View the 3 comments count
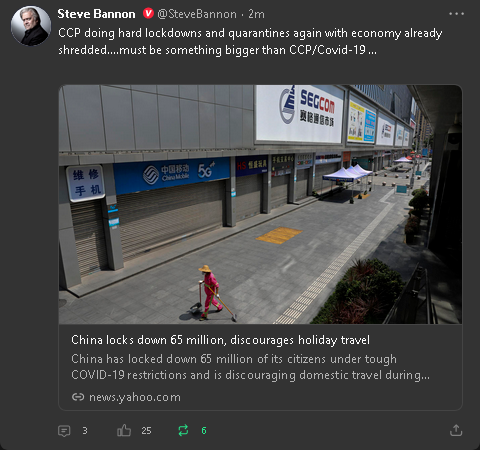This screenshot has height=450, width=480. click(85, 431)
